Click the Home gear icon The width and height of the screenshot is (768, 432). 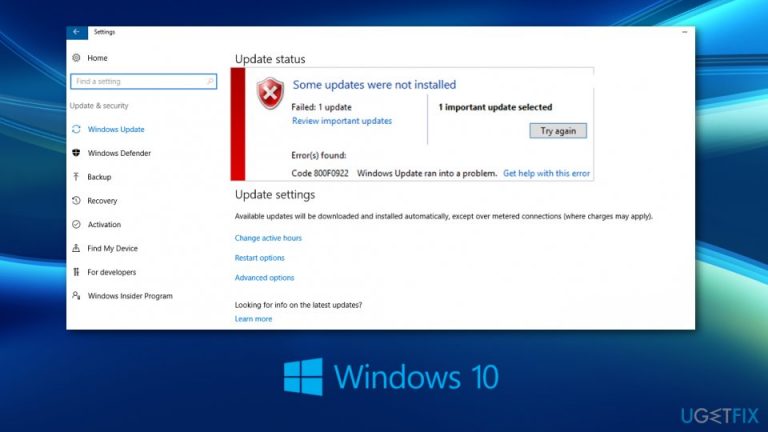click(x=76, y=58)
